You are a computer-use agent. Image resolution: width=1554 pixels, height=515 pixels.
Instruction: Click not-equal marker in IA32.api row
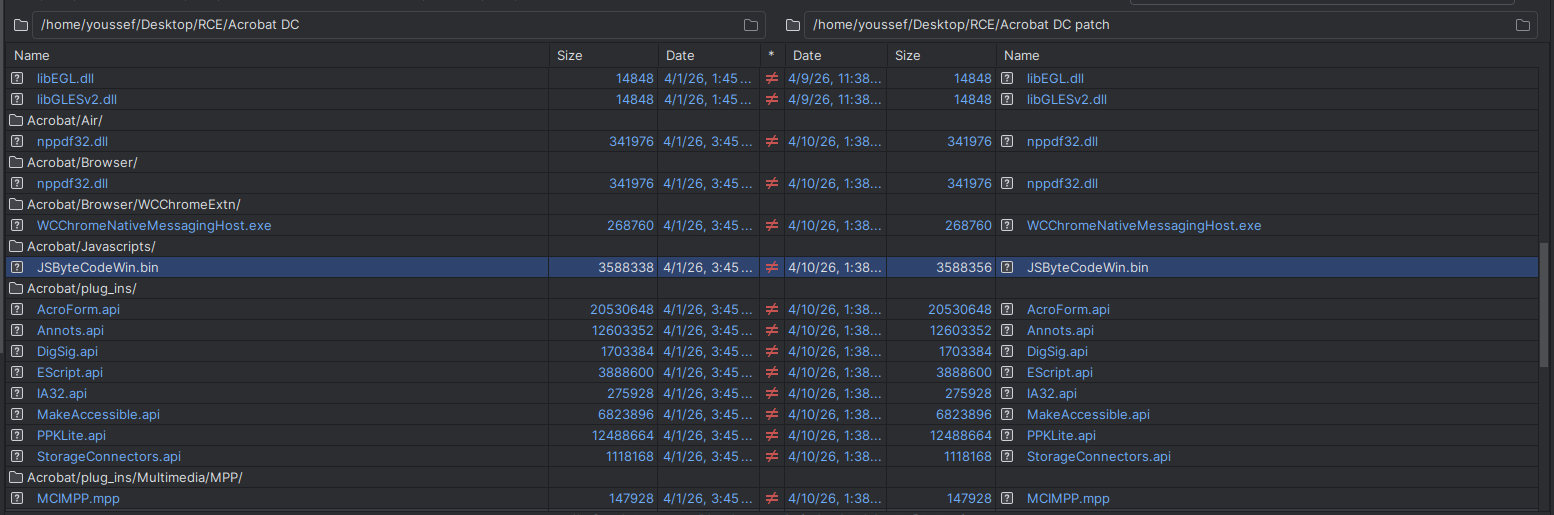[x=771, y=393]
